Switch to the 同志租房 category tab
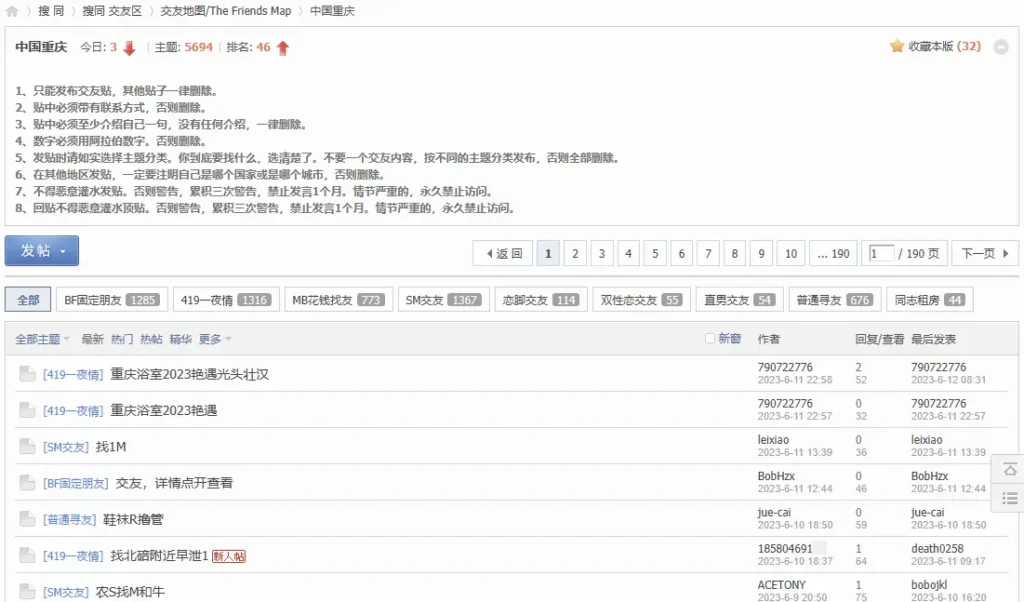 pos(929,300)
